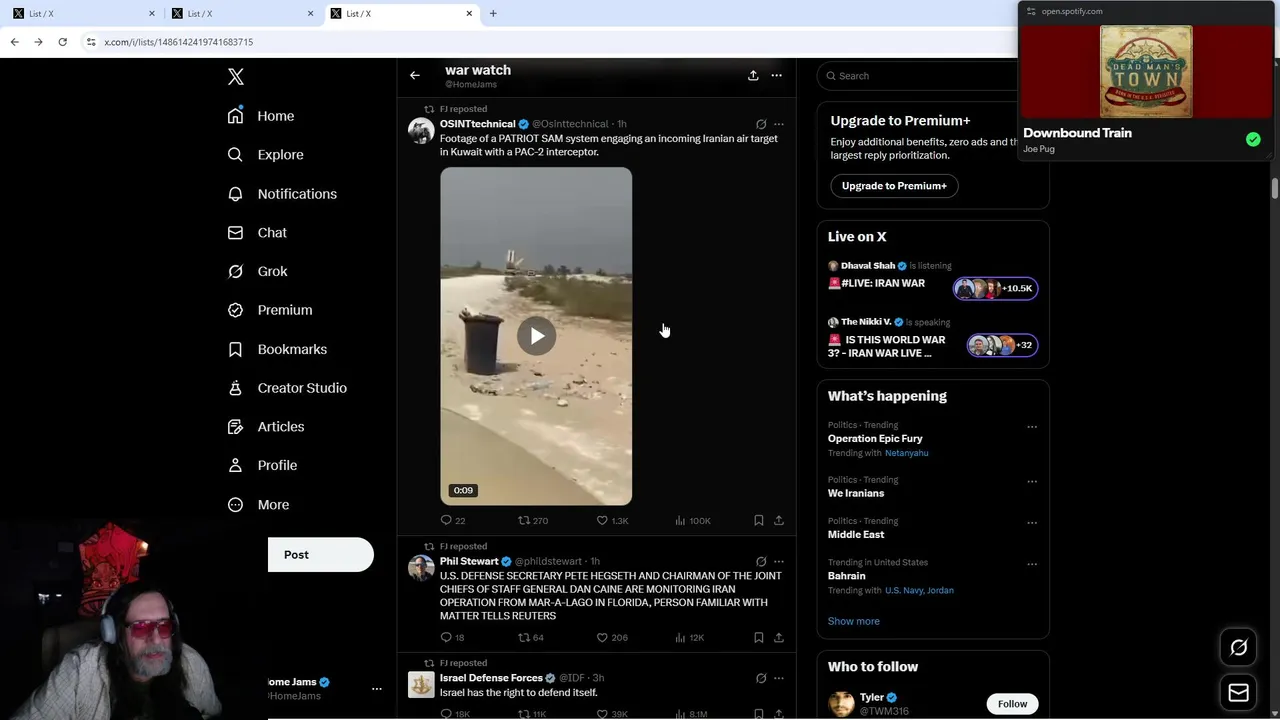The height and width of the screenshot is (720, 1280).
Task: View 100K analytics on OSINTtechnical post
Action: coord(692,520)
